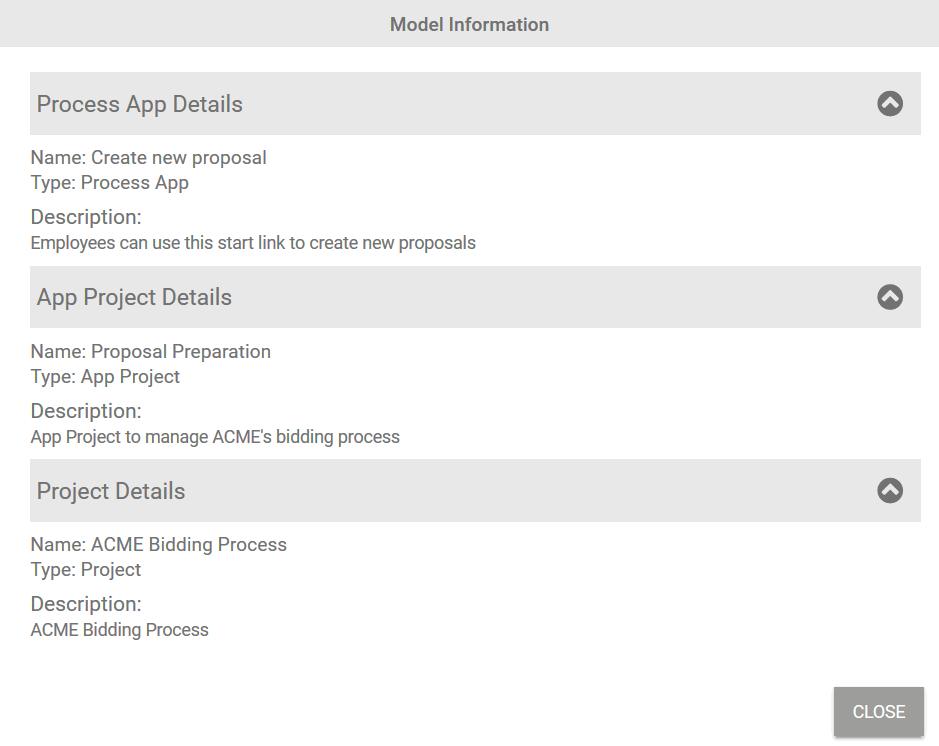The image size is (939, 746).
Task: Click the 'Type: Process App' text
Action: pos(110,183)
